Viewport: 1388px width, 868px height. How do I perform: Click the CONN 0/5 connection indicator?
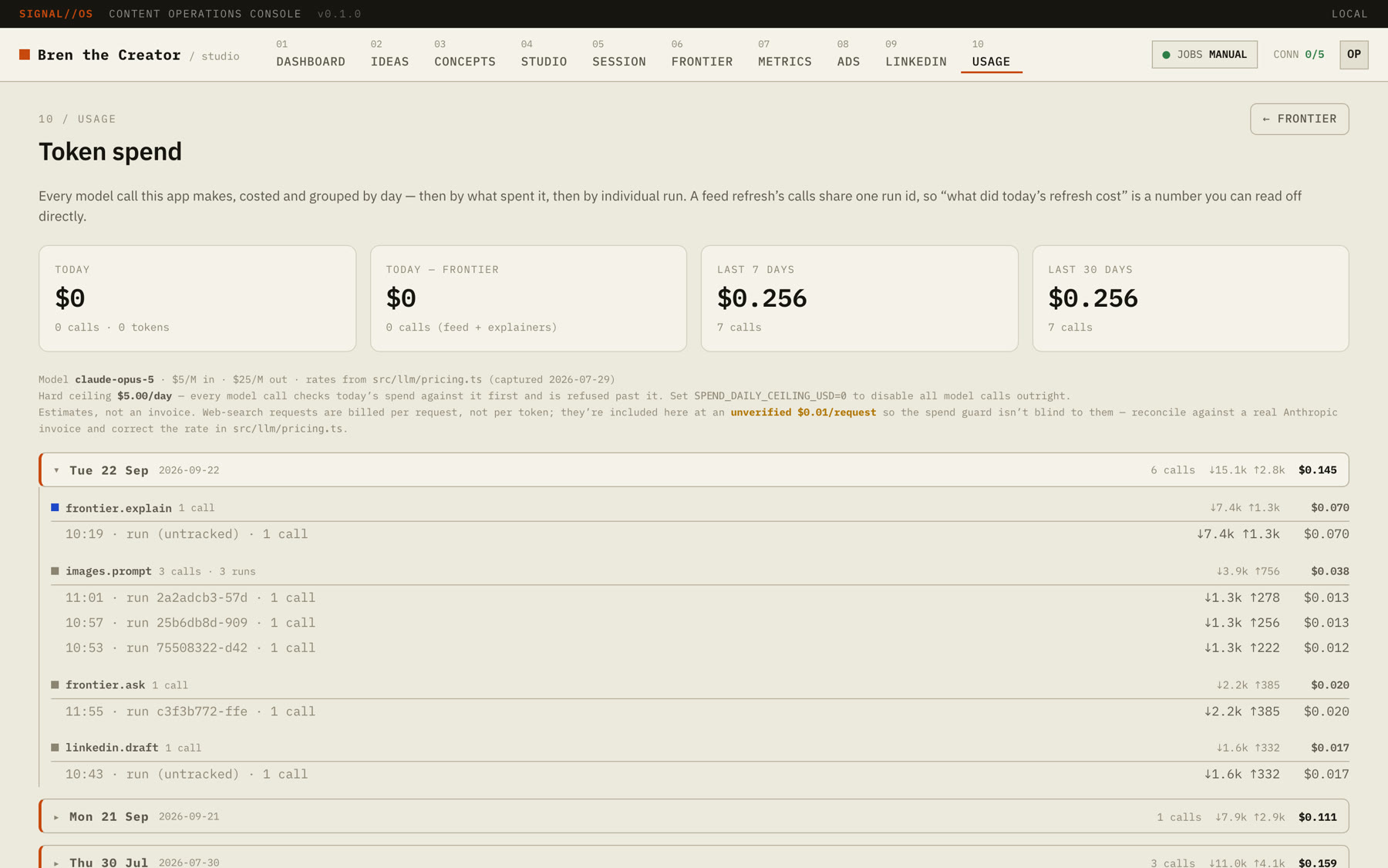[x=1299, y=55]
